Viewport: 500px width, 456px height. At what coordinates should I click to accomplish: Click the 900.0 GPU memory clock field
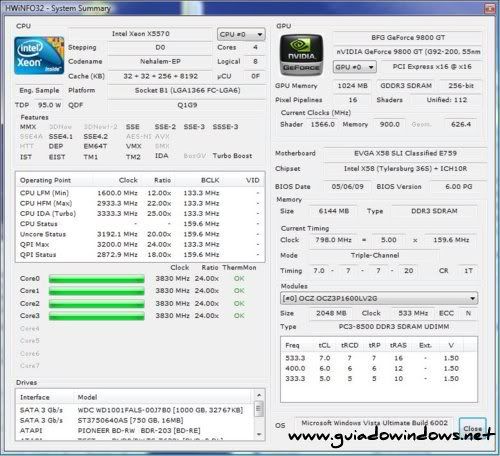tap(389, 125)
